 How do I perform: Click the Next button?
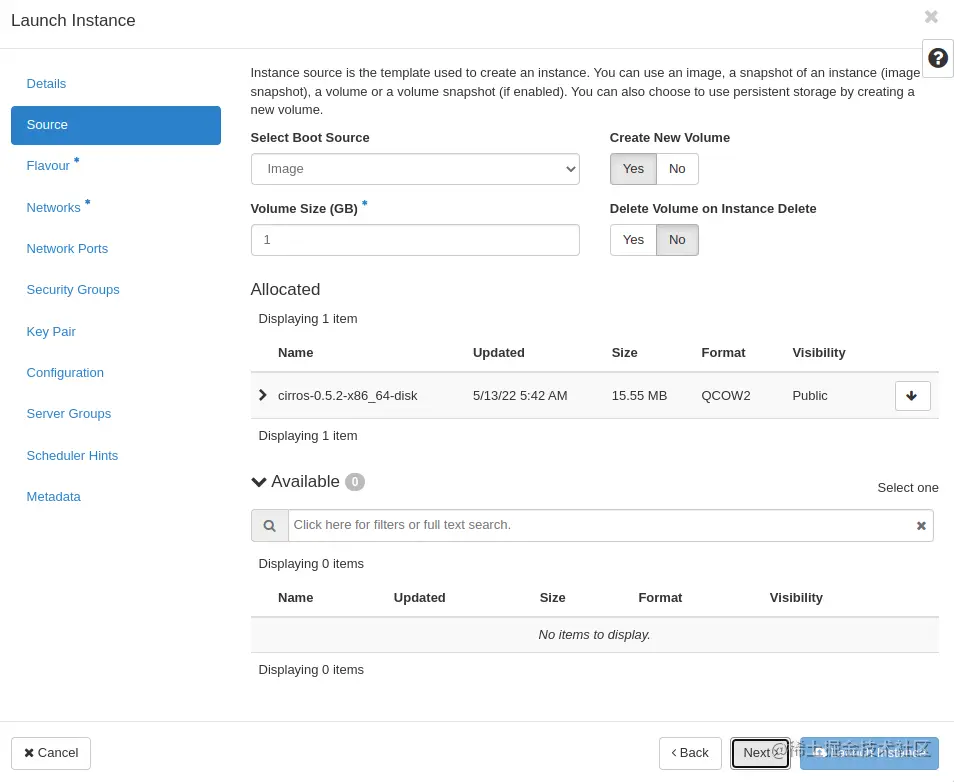click(x=758, y=752)
